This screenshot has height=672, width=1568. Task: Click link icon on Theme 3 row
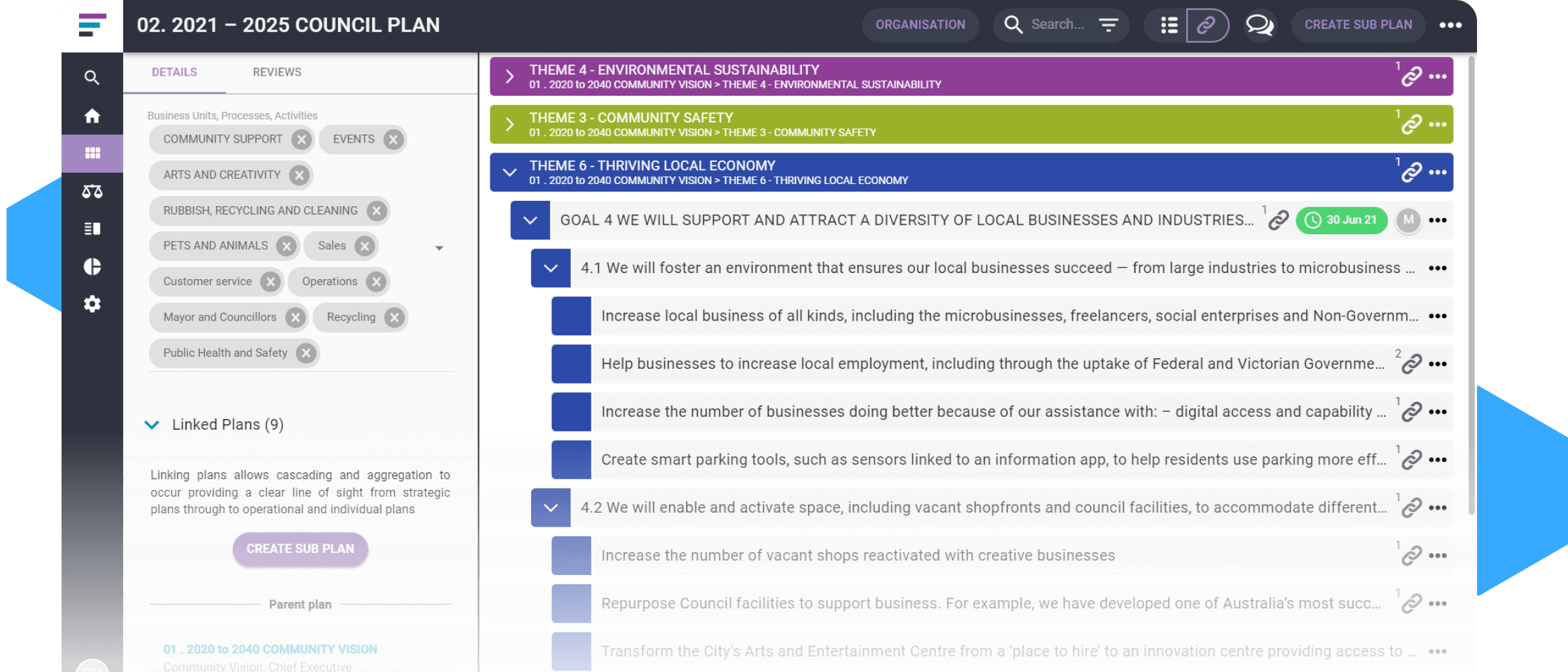(x=1411, y=124)
